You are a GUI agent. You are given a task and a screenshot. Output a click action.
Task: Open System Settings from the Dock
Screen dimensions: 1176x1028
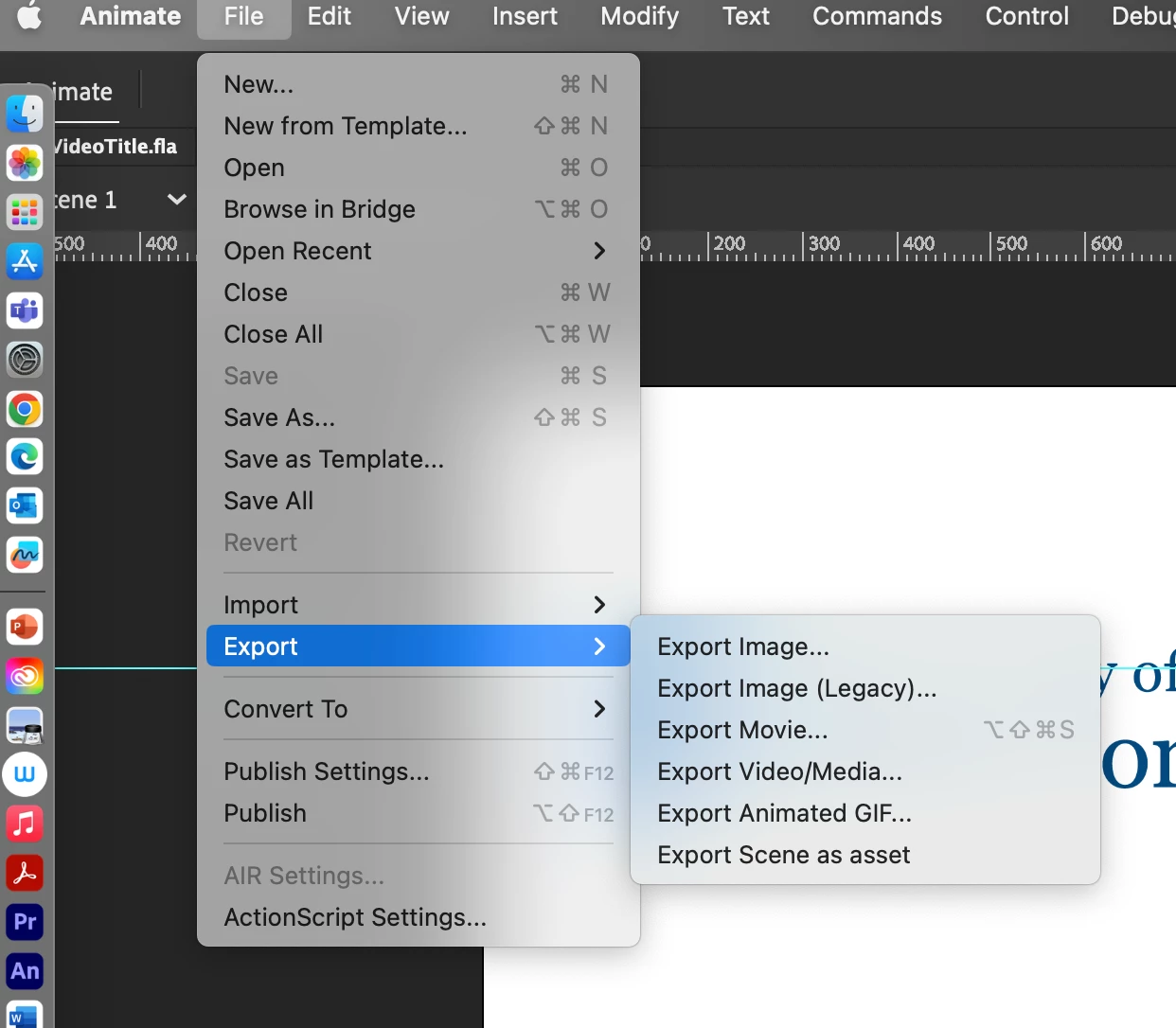(x=25, y=360)
